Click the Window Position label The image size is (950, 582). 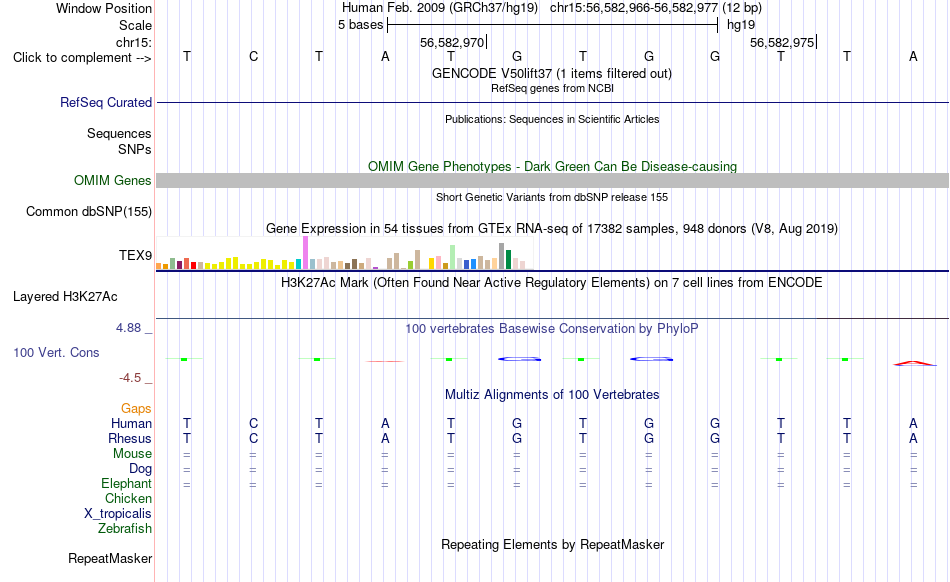[104, 8]
